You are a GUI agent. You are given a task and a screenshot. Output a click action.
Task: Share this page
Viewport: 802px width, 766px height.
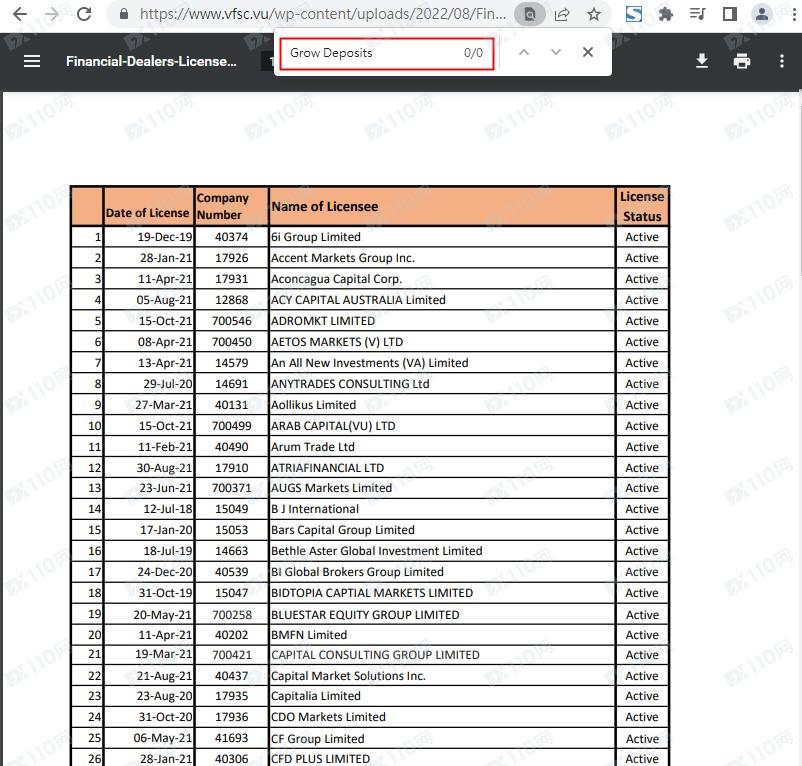[x=562, y=14]
